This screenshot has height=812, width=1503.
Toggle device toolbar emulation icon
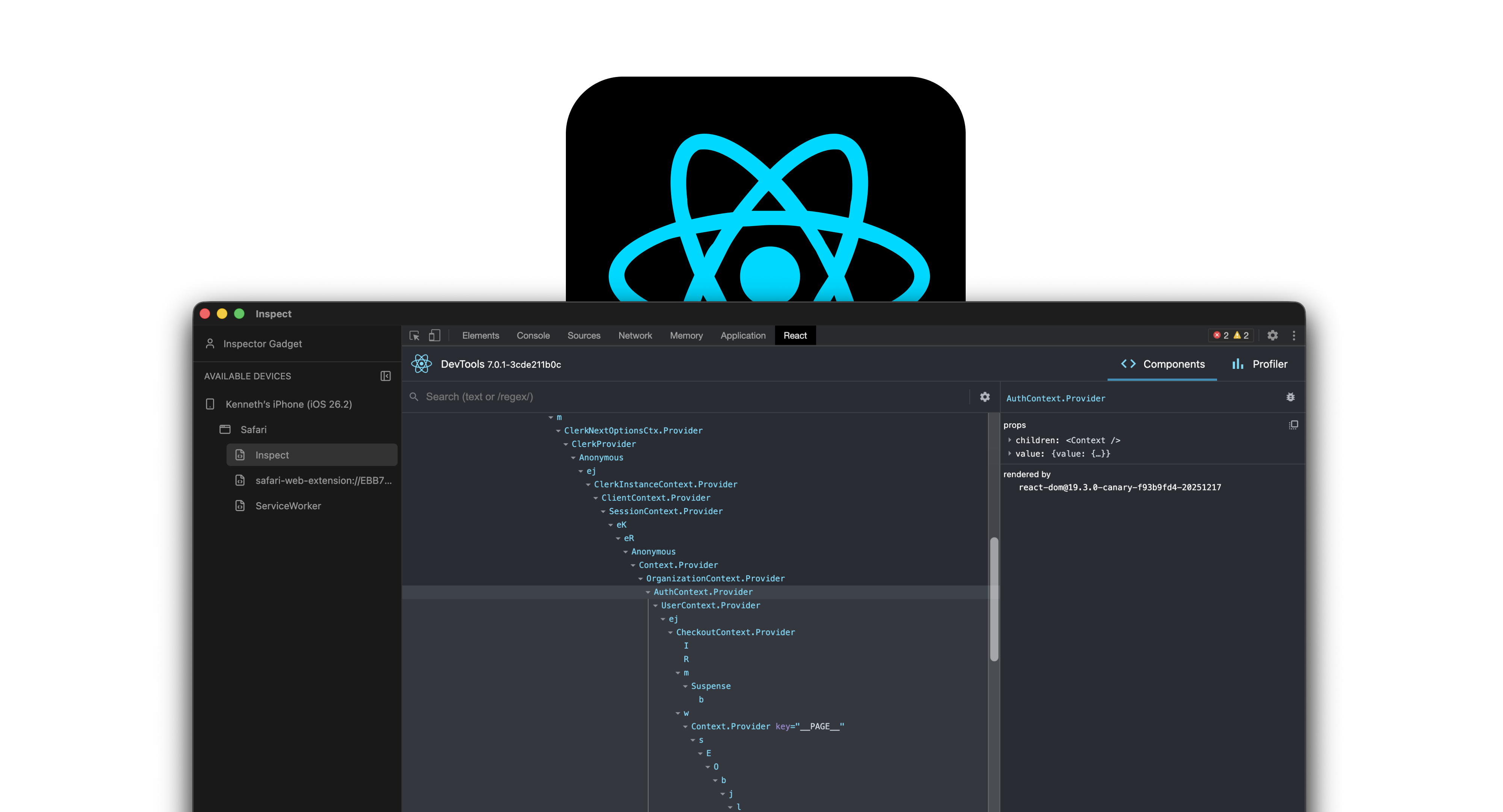[x=434, y=335]
